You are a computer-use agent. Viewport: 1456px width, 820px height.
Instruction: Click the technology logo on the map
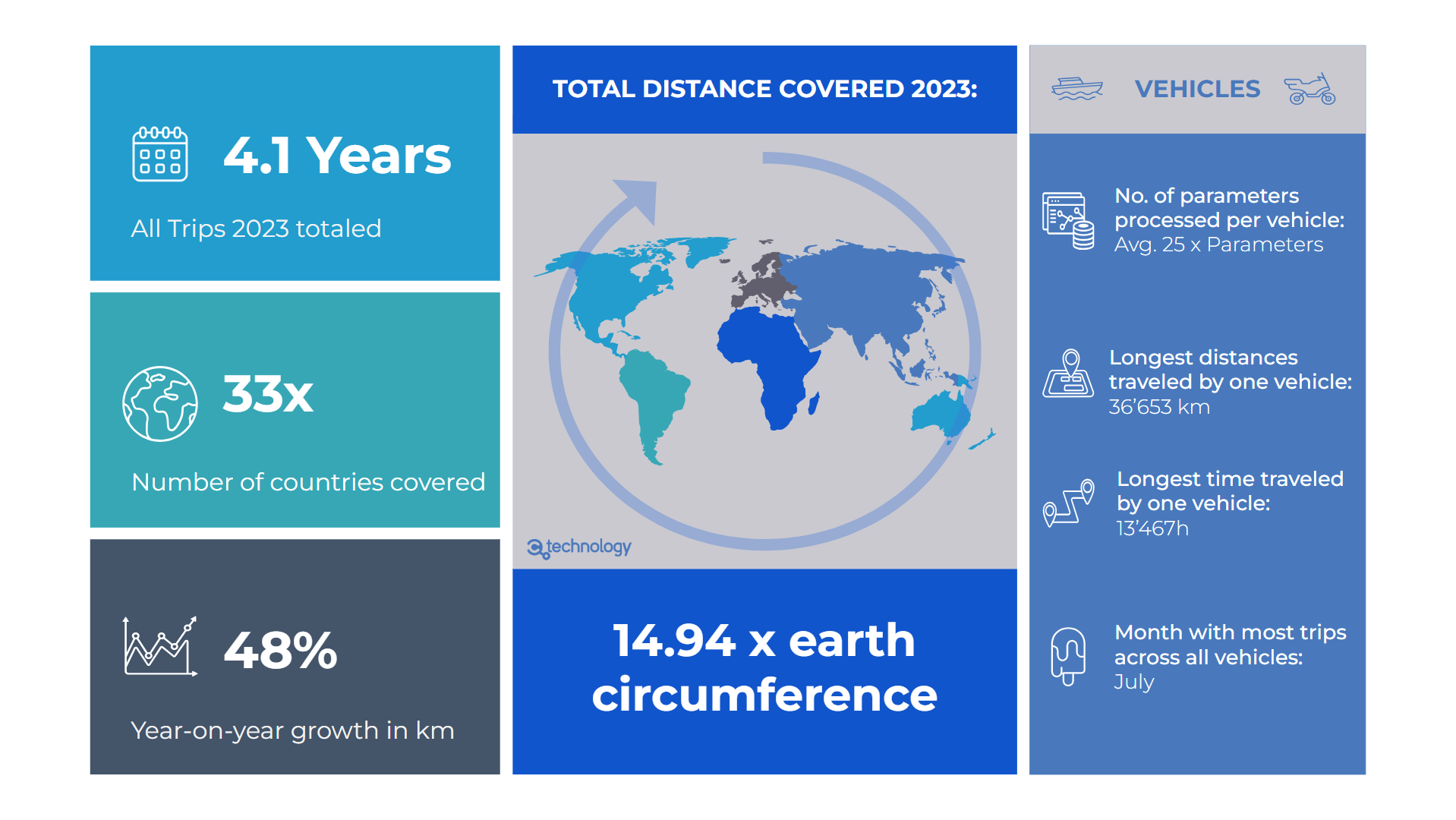pos(579,547)
